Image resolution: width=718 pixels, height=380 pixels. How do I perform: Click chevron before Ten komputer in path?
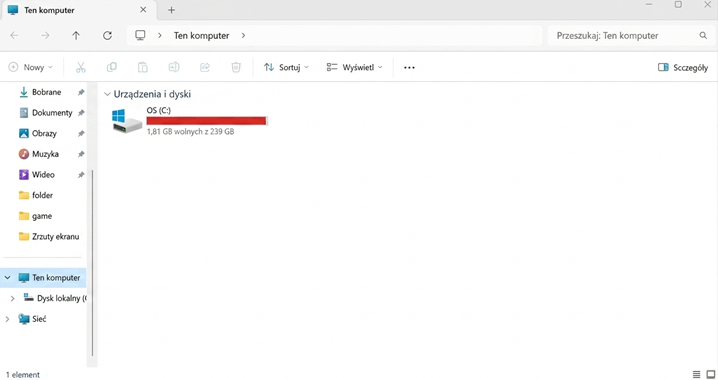(159, 35)
